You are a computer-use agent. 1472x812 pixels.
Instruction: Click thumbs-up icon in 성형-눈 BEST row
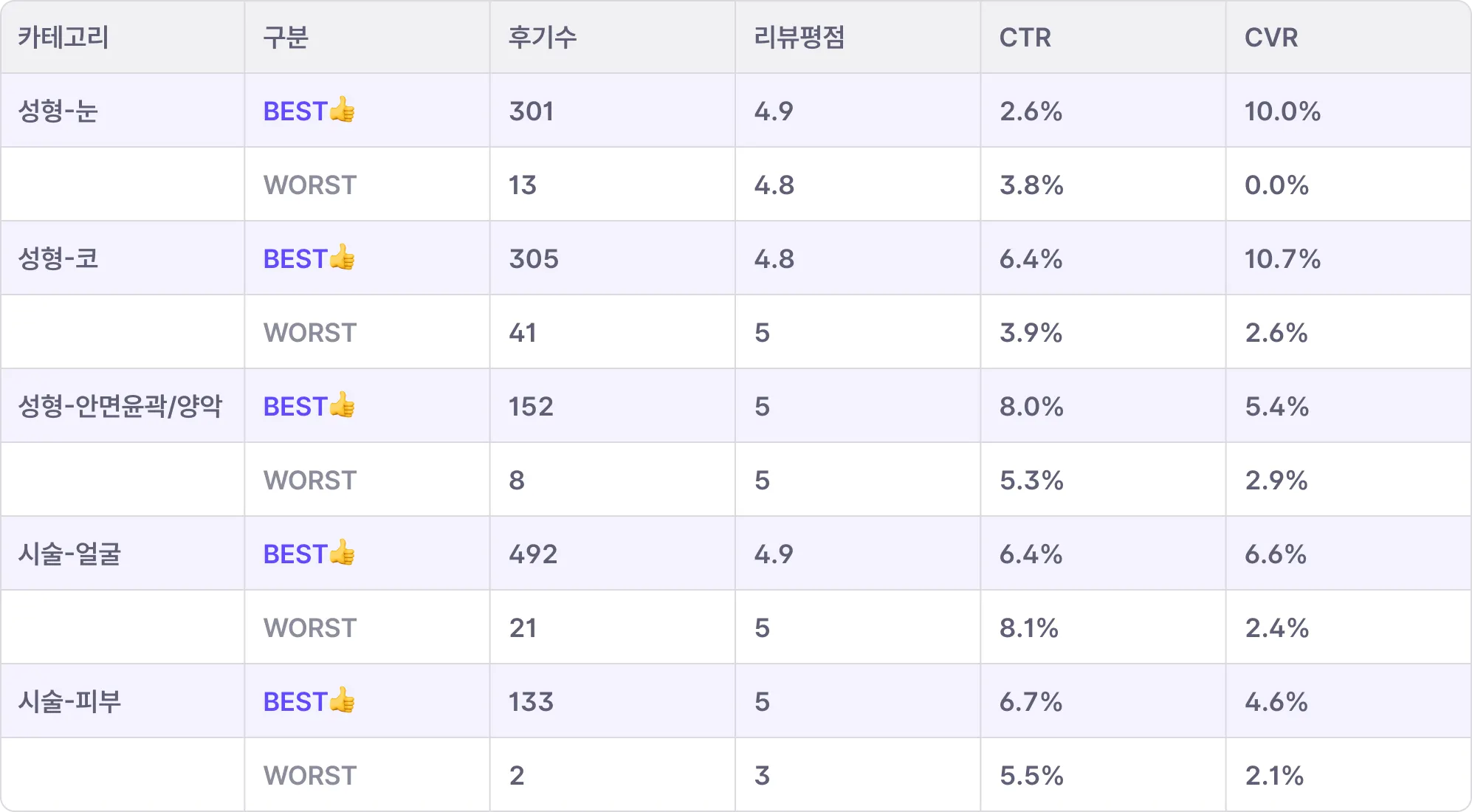tap(343, 110)
